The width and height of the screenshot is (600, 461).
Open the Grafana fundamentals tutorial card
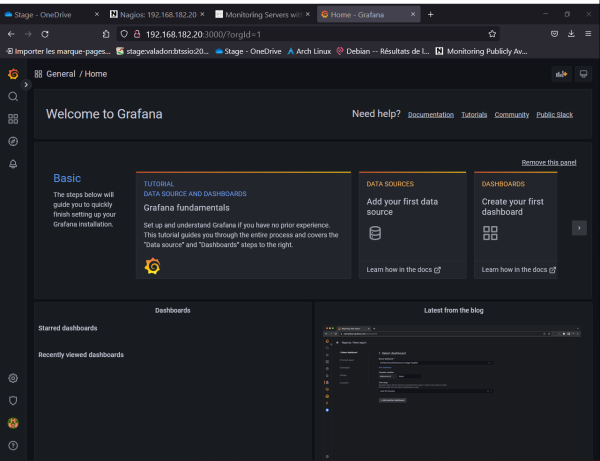click(243, 225)
